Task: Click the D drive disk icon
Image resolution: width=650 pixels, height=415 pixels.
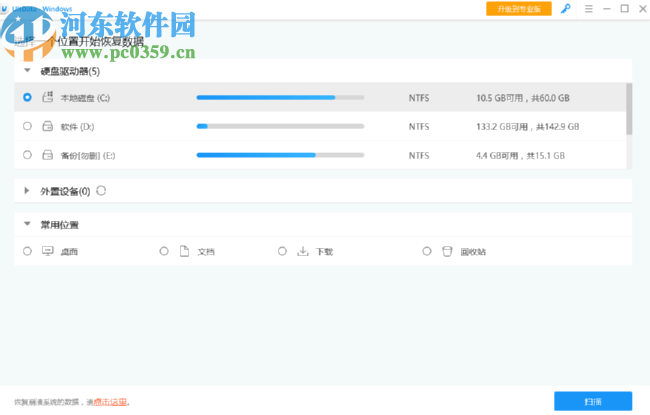Action: 48,126
